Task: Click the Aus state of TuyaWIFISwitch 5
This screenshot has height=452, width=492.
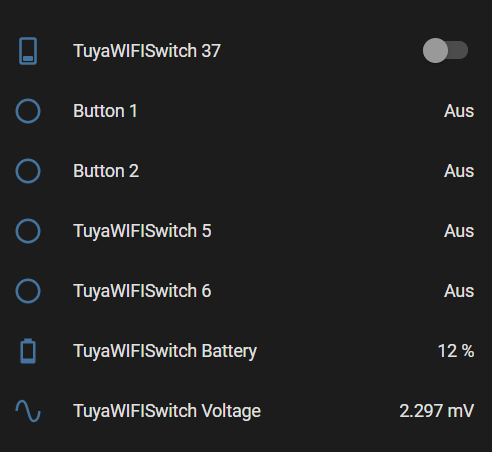Action: pos(459,231)
